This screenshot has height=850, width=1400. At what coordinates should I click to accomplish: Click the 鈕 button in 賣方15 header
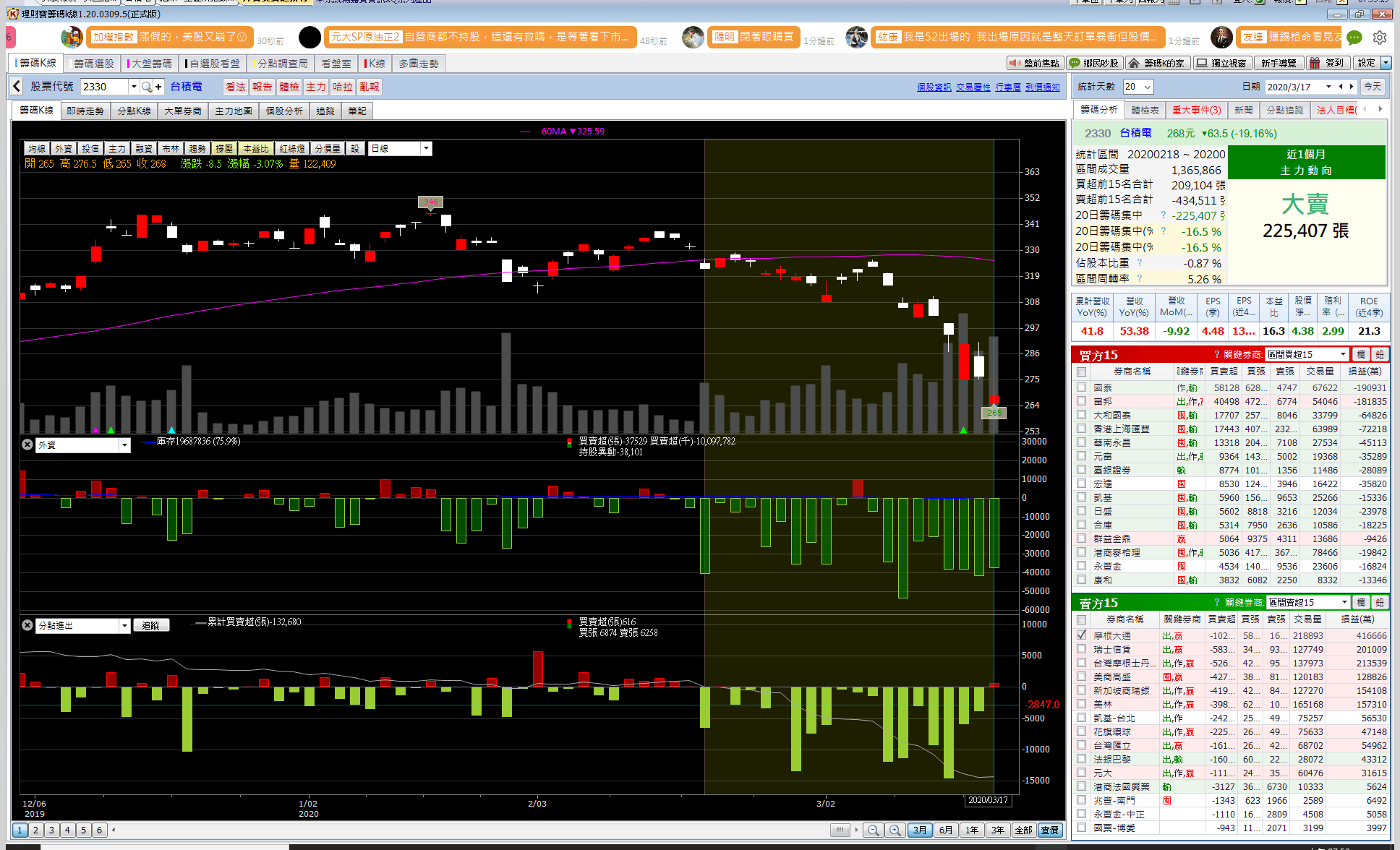point(1380,603)
